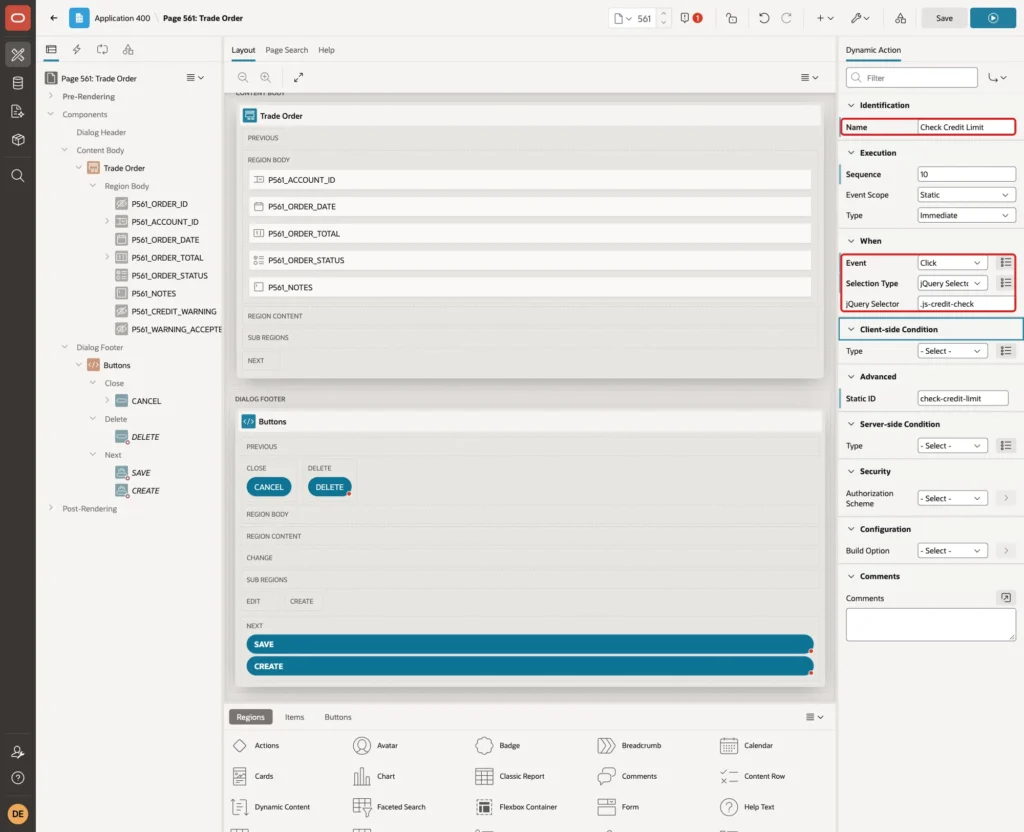Open the create plus menu

[825, 18]
